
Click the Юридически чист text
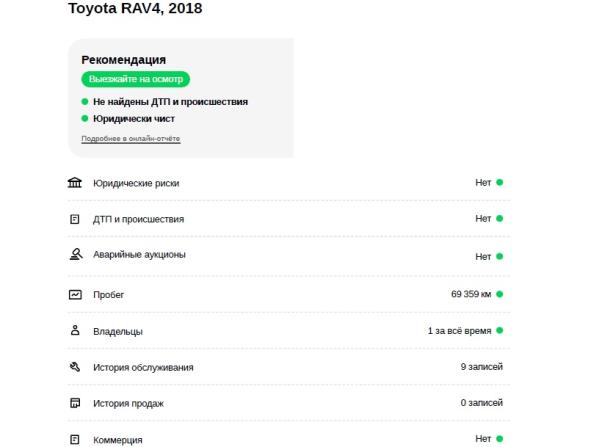(x=134, y=119)
